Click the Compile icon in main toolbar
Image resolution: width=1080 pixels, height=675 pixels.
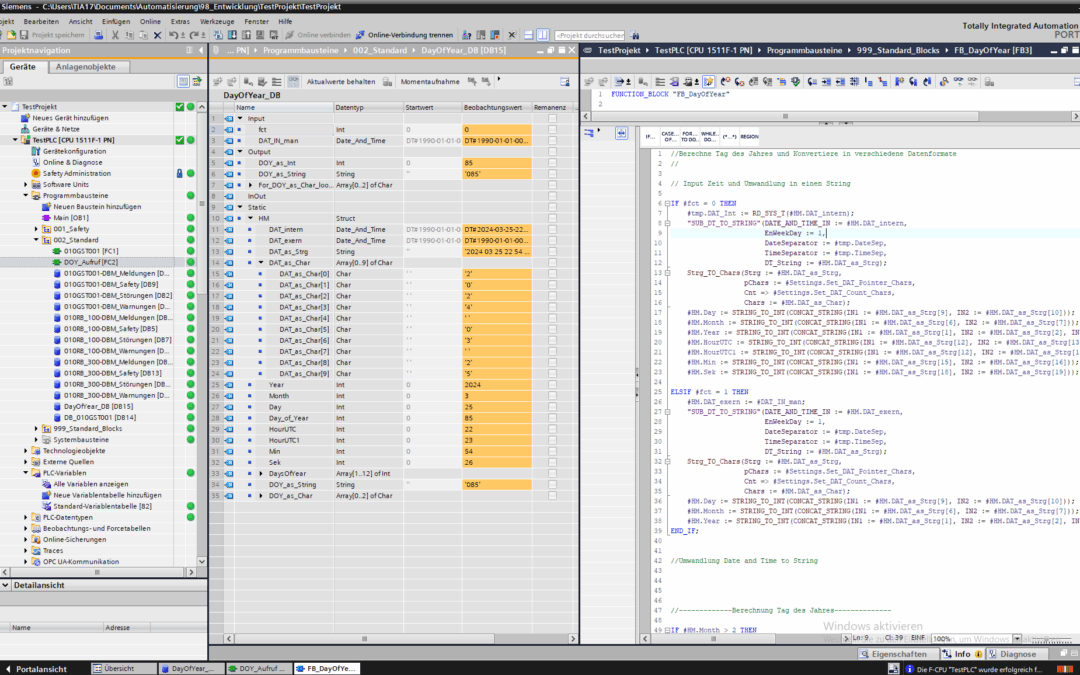(x=218, y=34)
